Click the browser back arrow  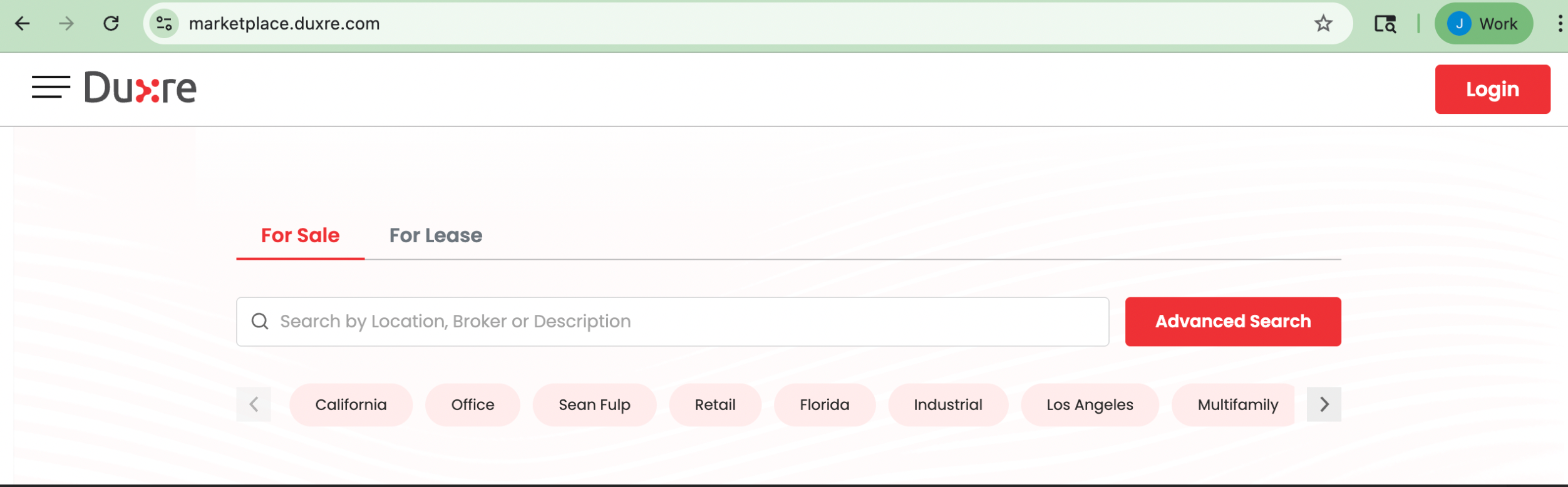(x=23, y=24)
